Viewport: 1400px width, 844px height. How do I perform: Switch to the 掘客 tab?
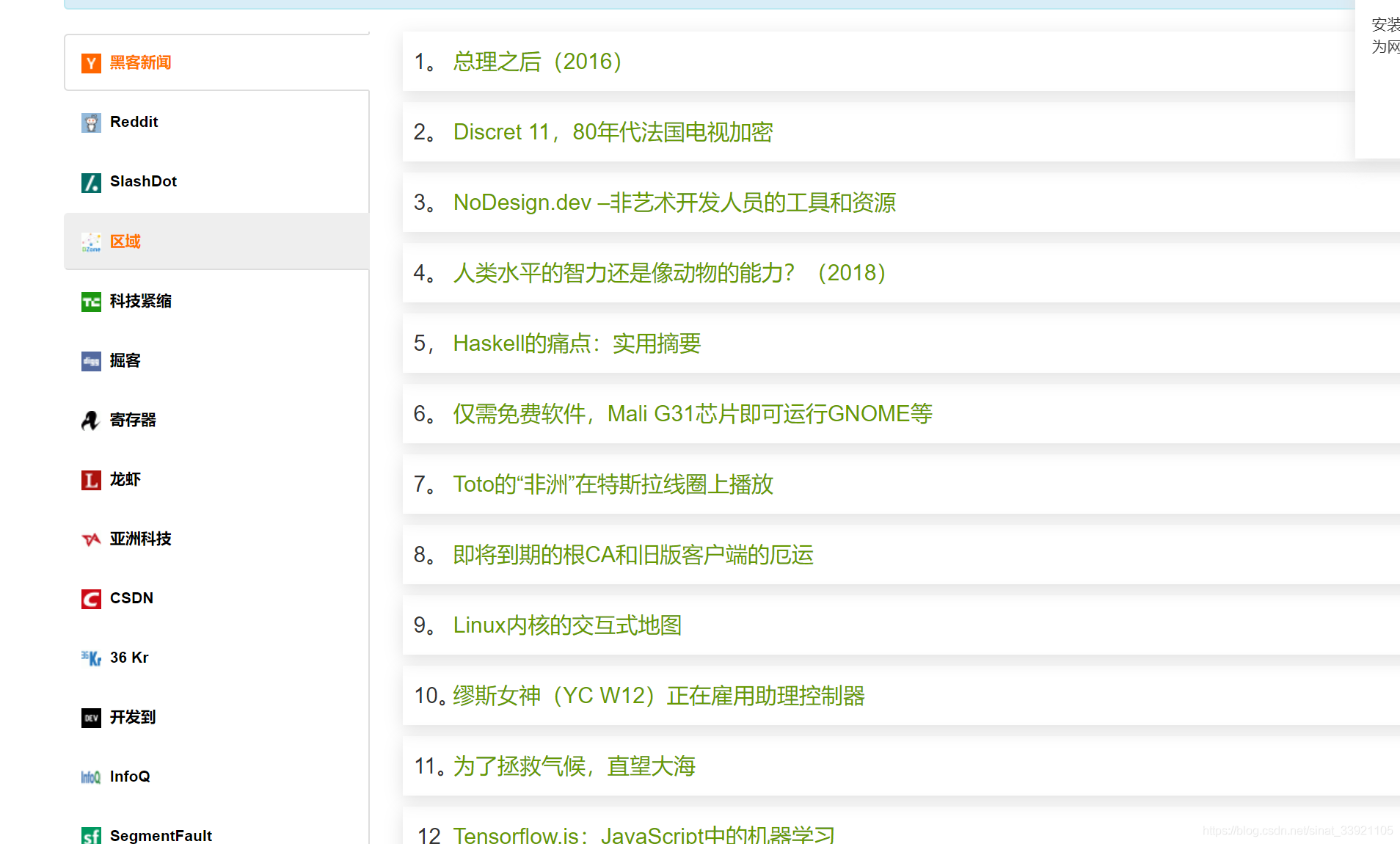tap(216, 360)
